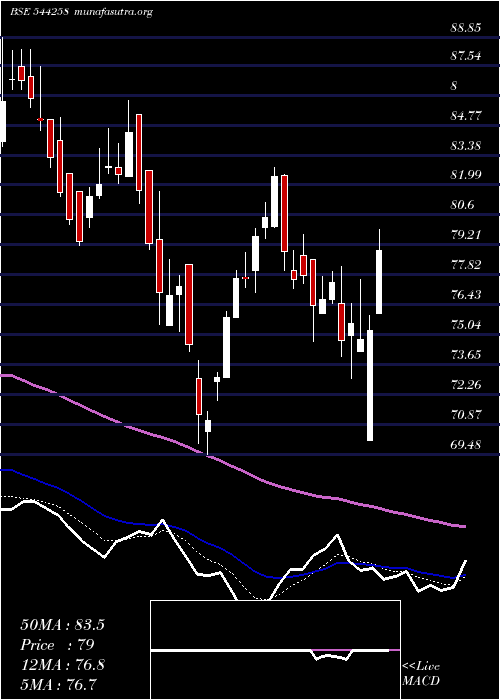Click the 87.54 price axis label
The image size is (500, 700).
pos(466,56)
